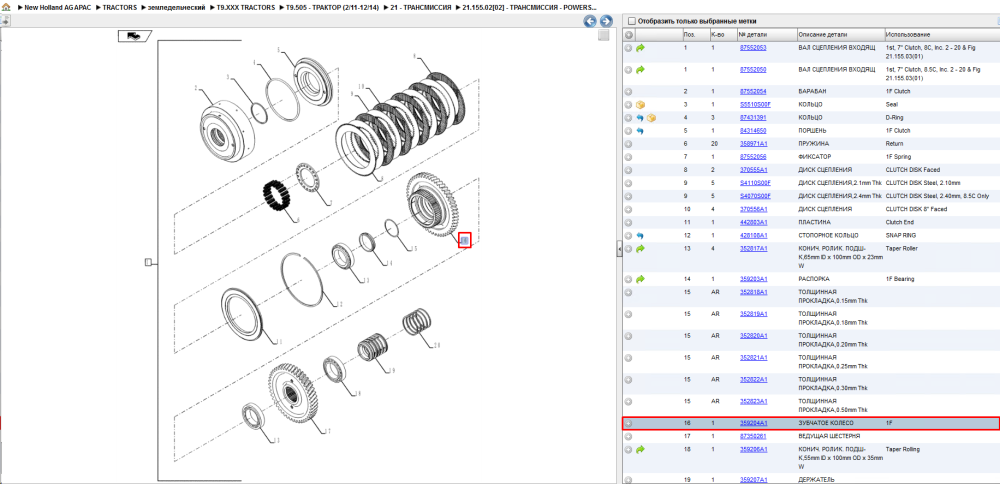1000x484 pixels.
Task: Add ПРУЖИНА 358971A1 with plus icon
Action: coord(629,144)
